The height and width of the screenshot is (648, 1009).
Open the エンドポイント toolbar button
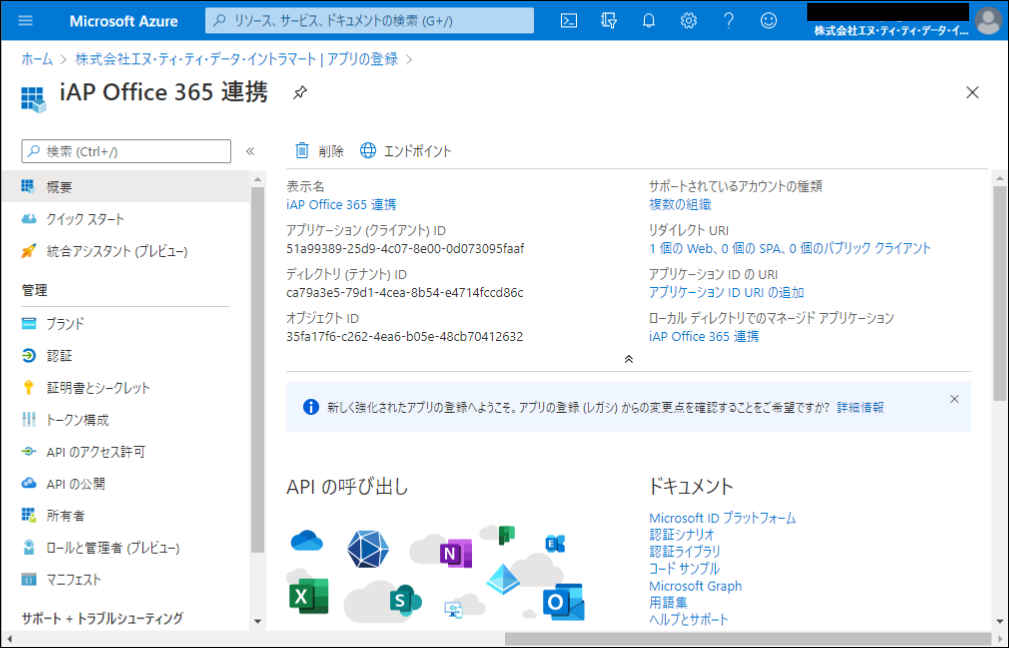[405, 151]
